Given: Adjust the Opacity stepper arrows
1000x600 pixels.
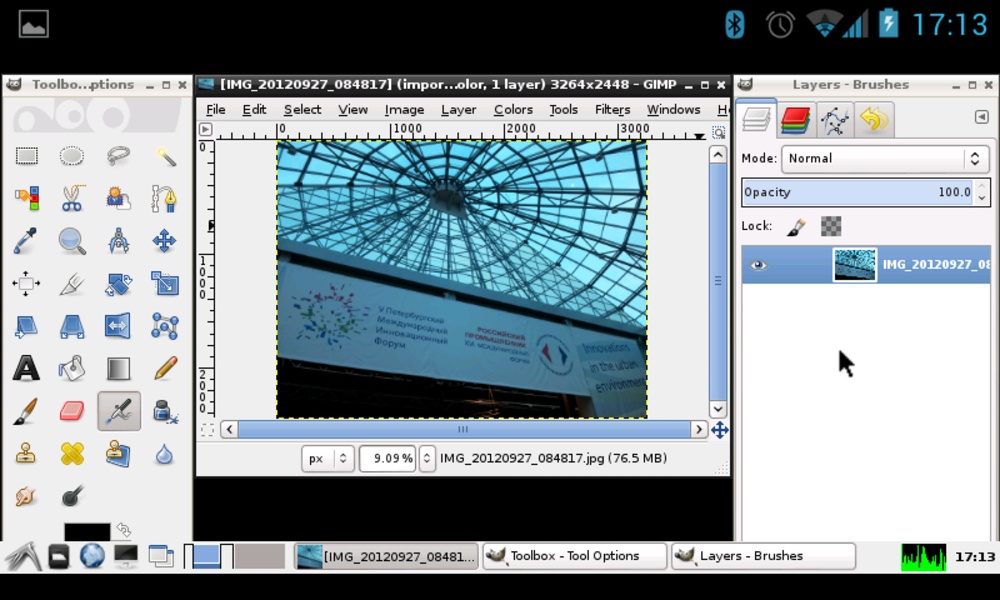Looking at the screenshot, I should 982,193.
